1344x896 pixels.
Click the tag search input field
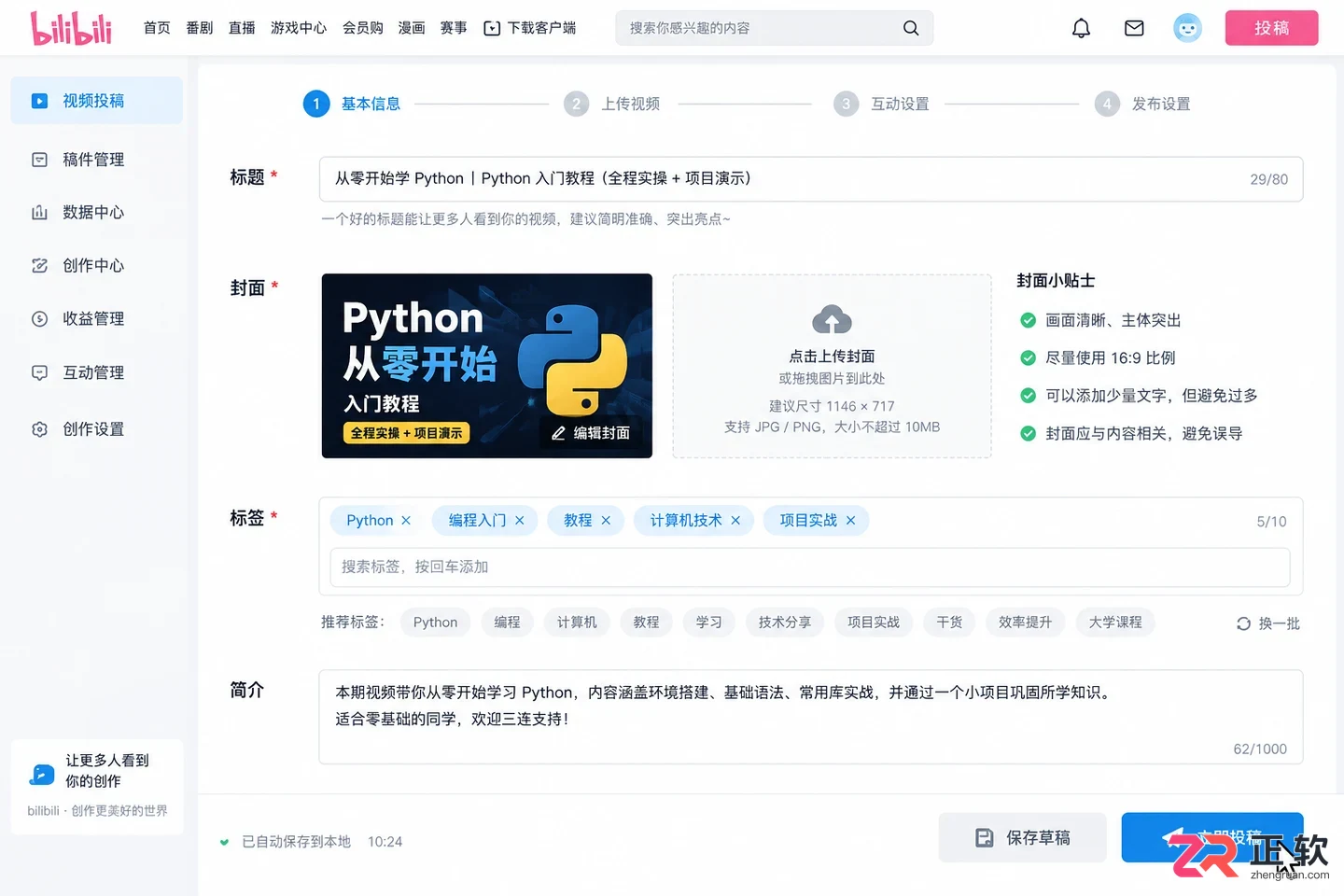click(809, 567)
